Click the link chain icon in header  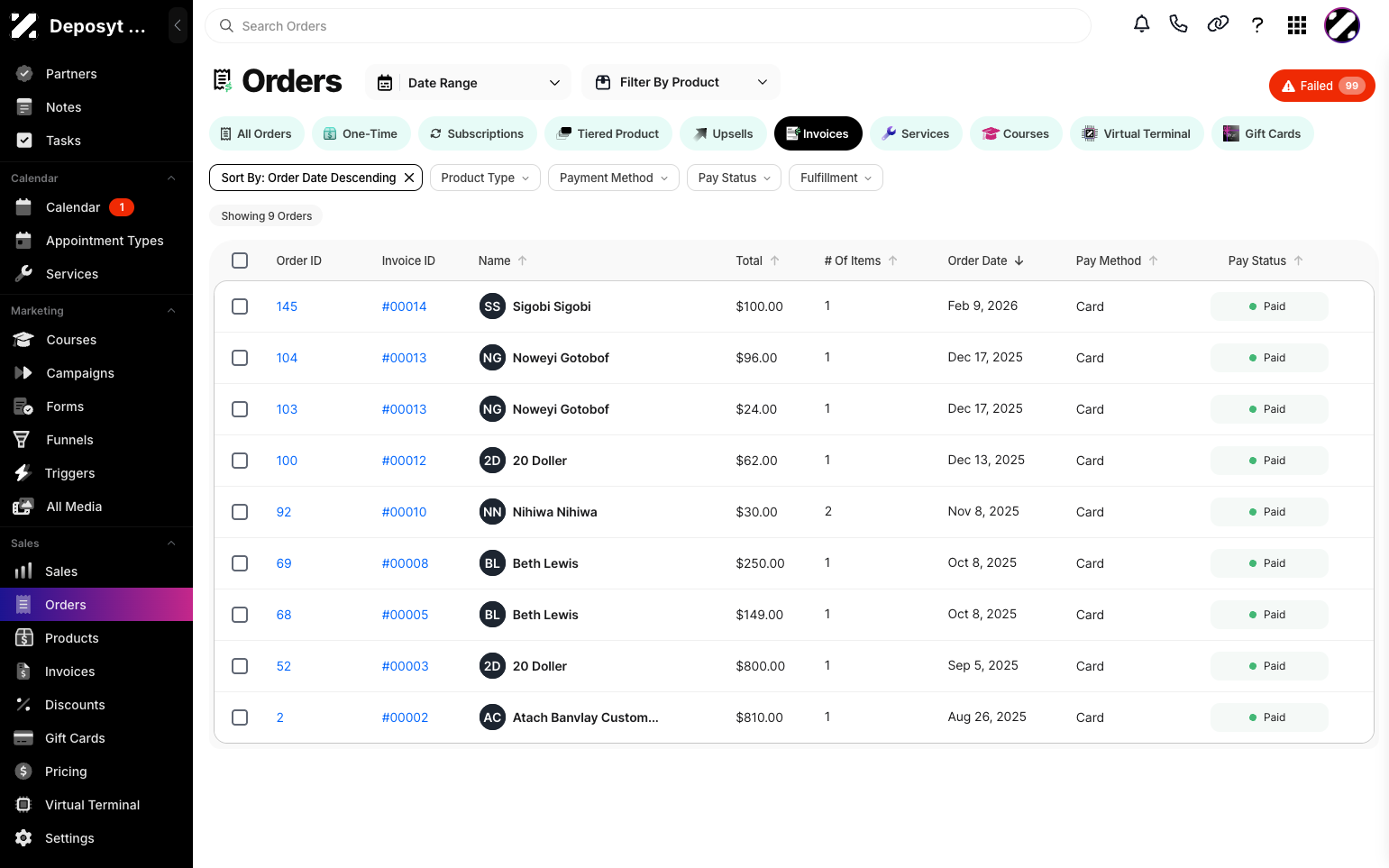1218,24
